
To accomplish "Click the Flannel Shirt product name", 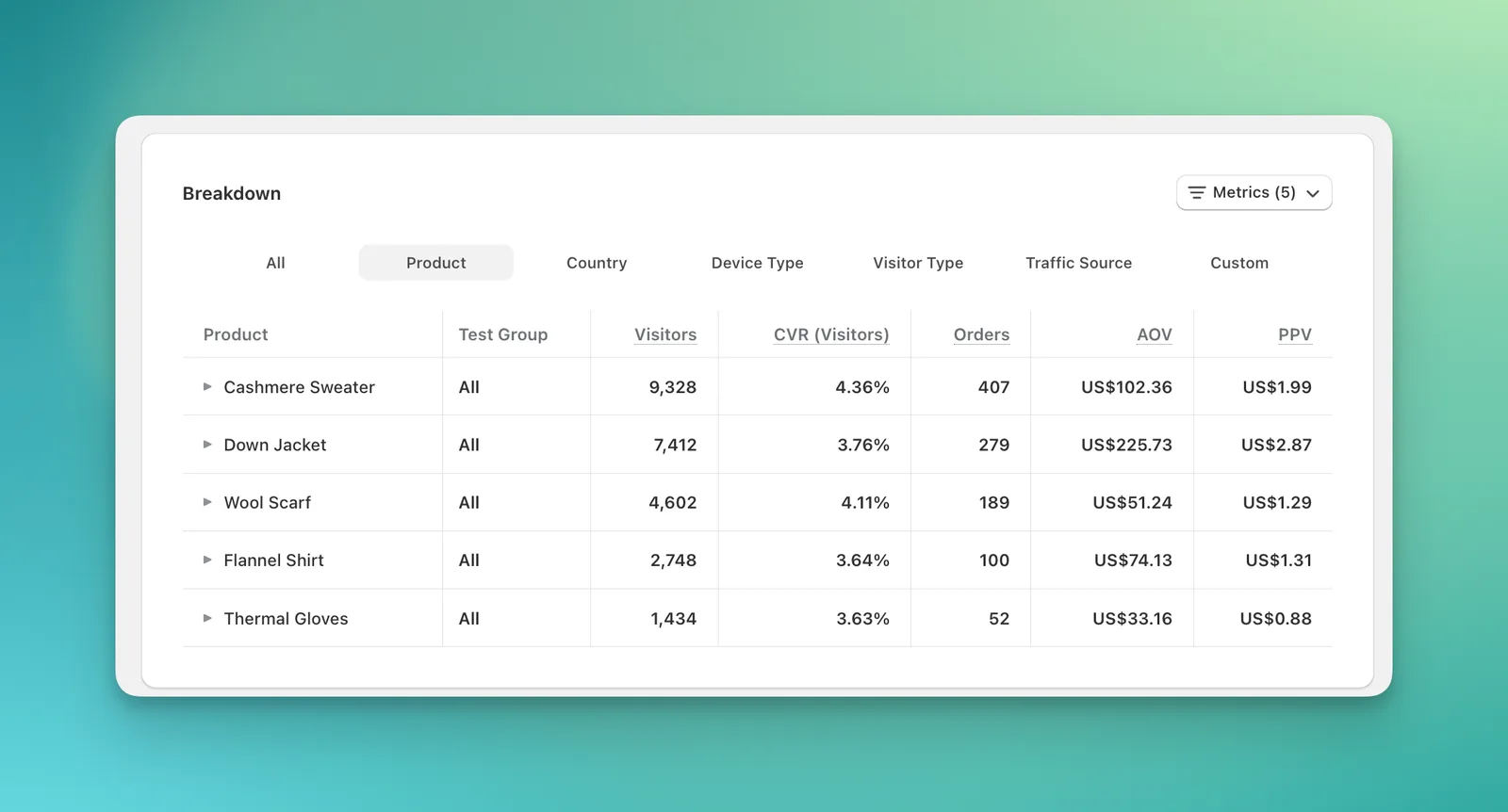I will [273, 560].
